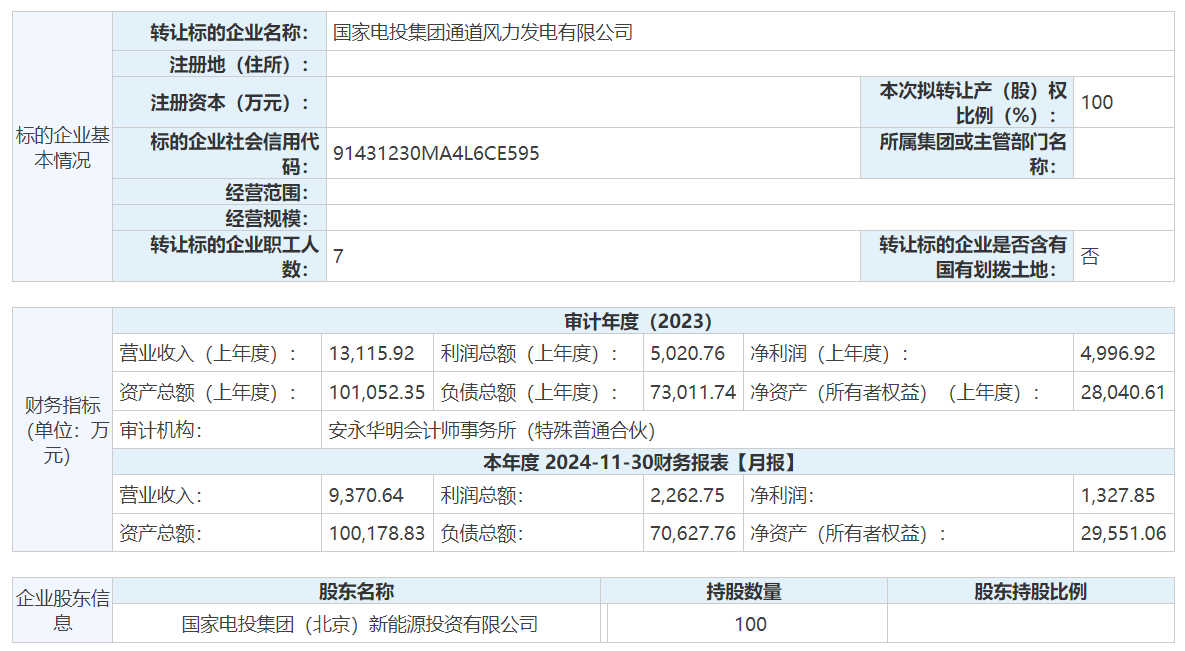This screenshot has width=1185, height=651.
Task: Select current total profit 2,262.75
Action: tap(687, 495)
